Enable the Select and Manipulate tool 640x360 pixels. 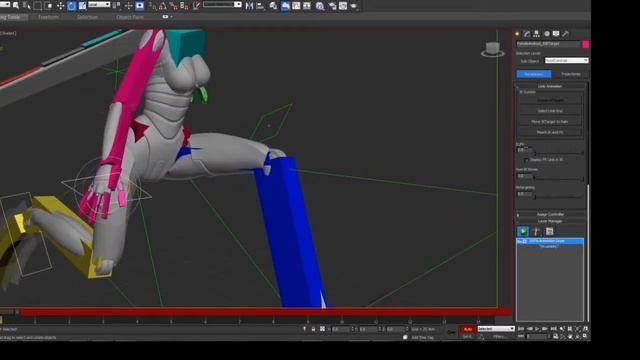pyautogui.click(x=129, y=6)
